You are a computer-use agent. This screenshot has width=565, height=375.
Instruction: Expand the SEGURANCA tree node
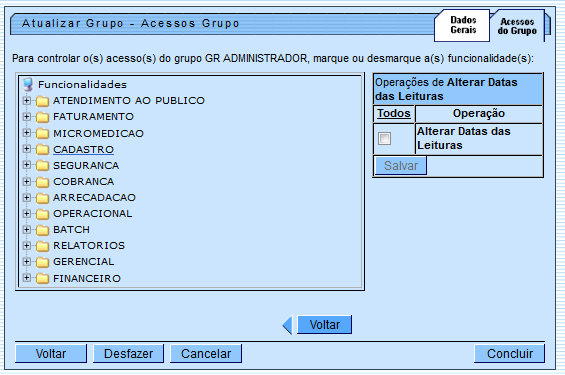click(x=26, y=165)
